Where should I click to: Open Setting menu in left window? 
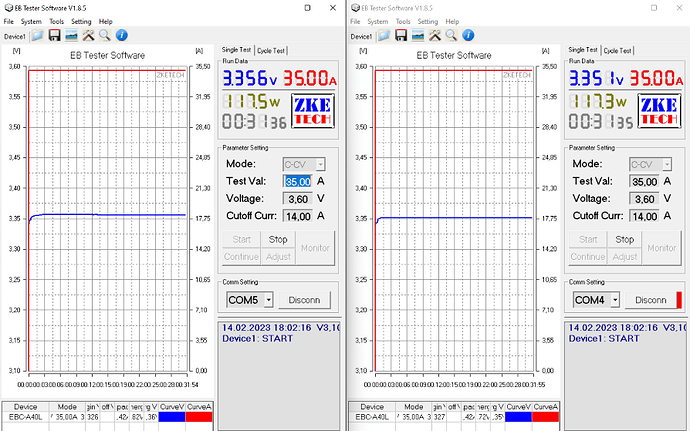81,22
